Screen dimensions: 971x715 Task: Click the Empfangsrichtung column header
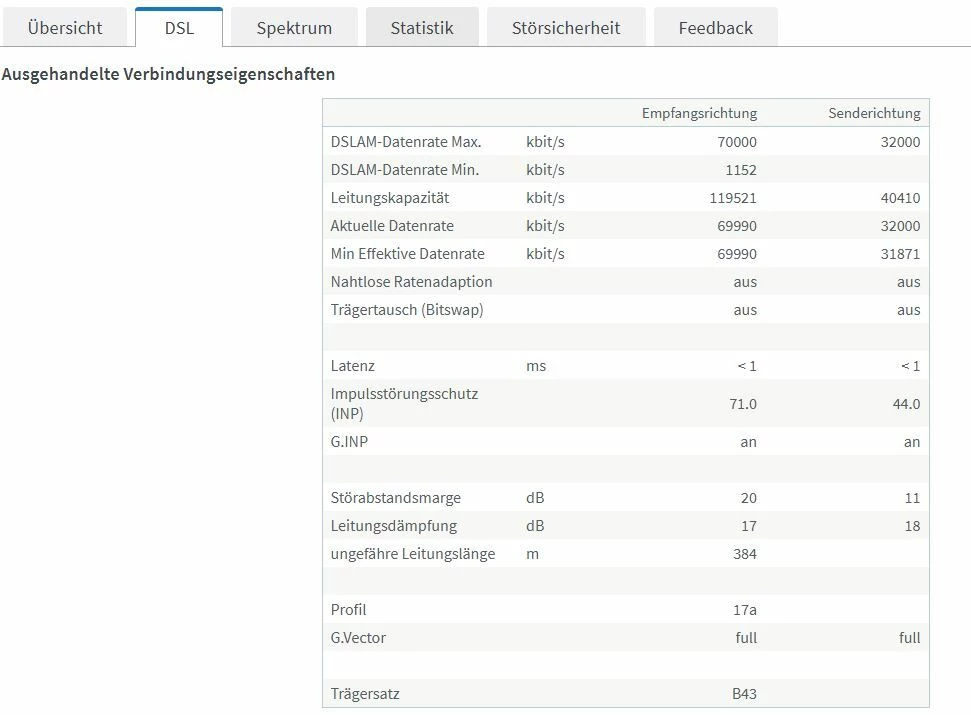coord(699,113)
